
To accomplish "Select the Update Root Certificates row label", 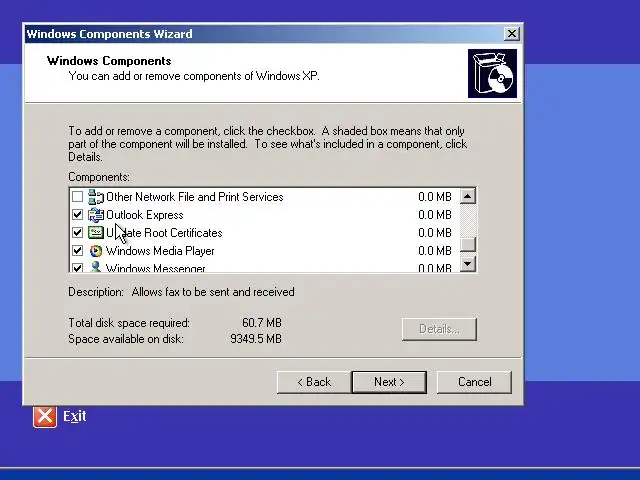I will coord(164,233).
